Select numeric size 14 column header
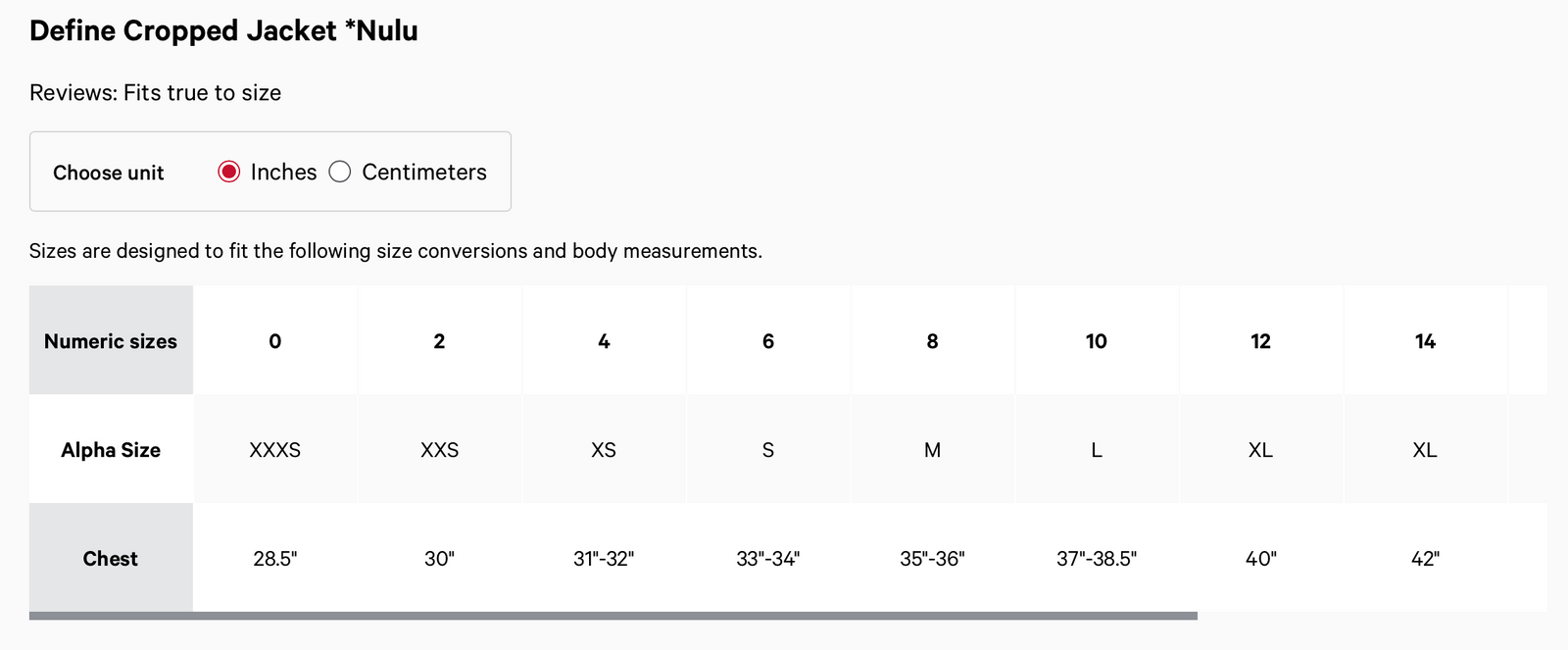The image size is (1568, 650). point(1425,341)
